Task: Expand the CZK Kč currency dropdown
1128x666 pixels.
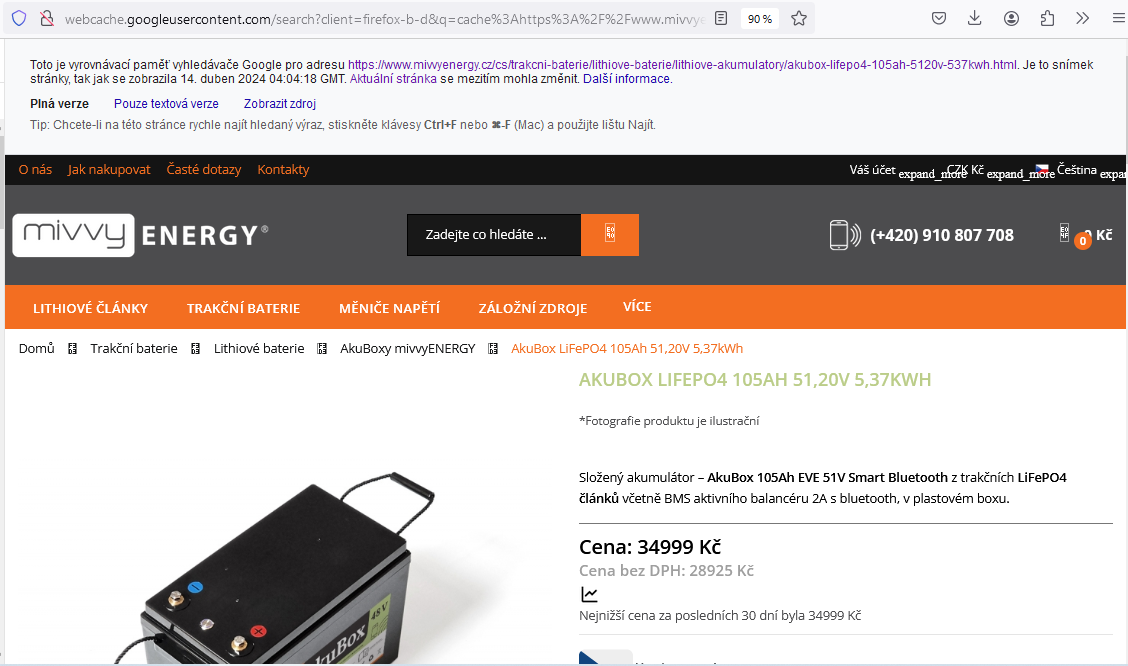Action: (x=1001, y=171)
